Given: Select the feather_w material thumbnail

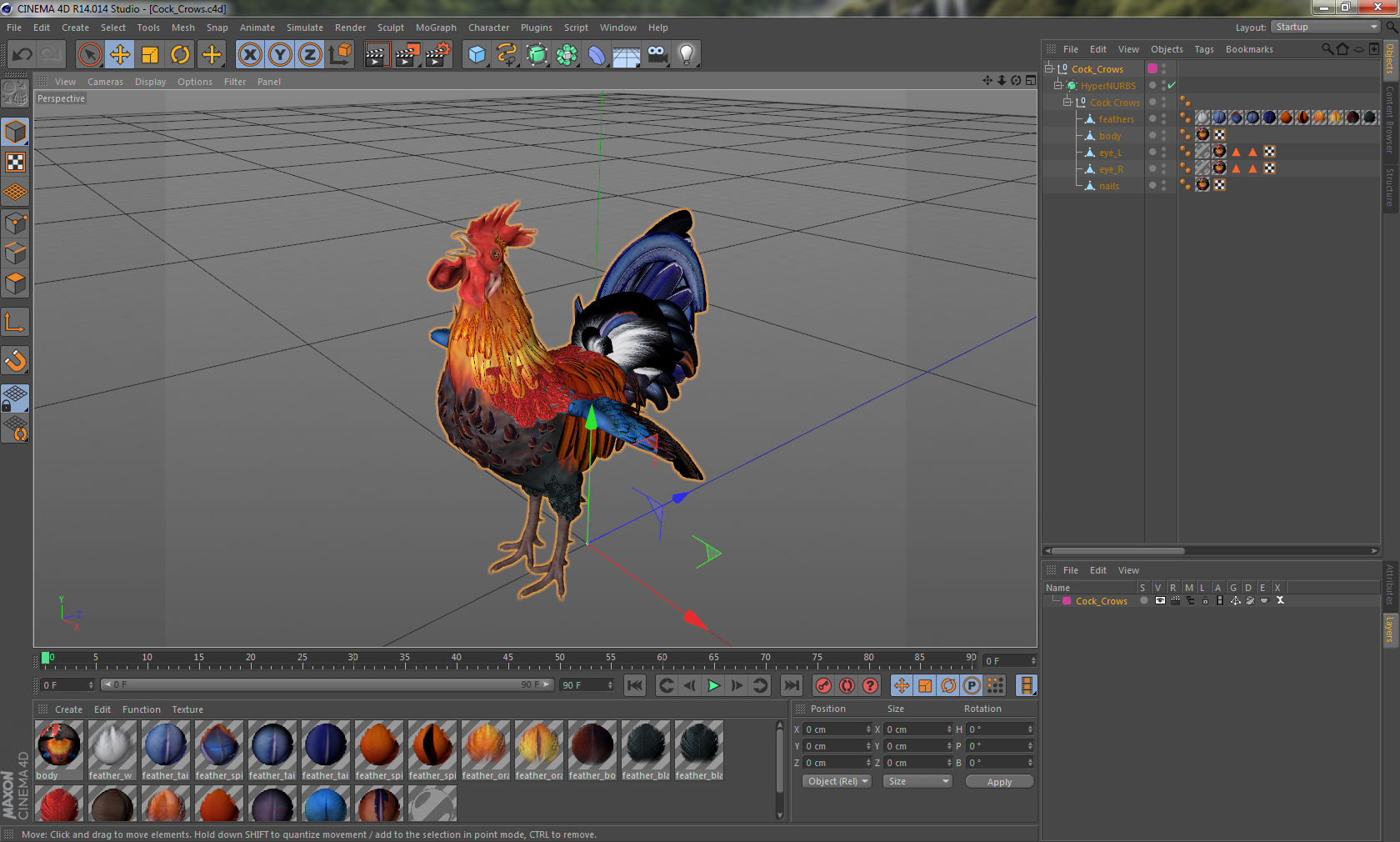Looking at the screenshot, I should point(112,750).
